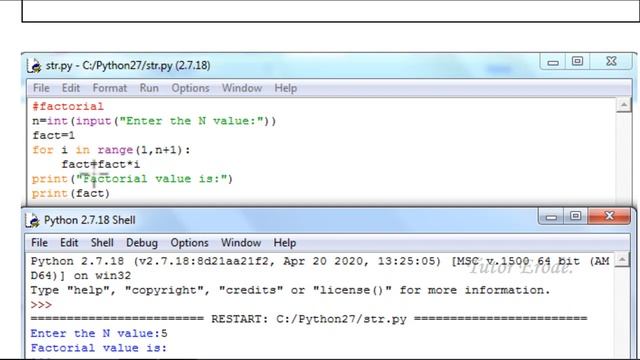
Task: Click the Python icon in str.py title bar
Action: pos(34,66)
